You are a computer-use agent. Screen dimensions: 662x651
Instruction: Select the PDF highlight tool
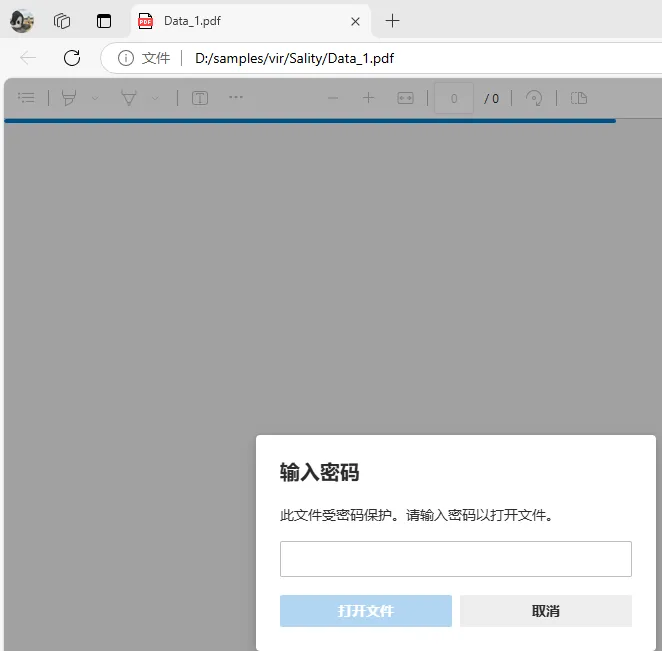(69, 98)
